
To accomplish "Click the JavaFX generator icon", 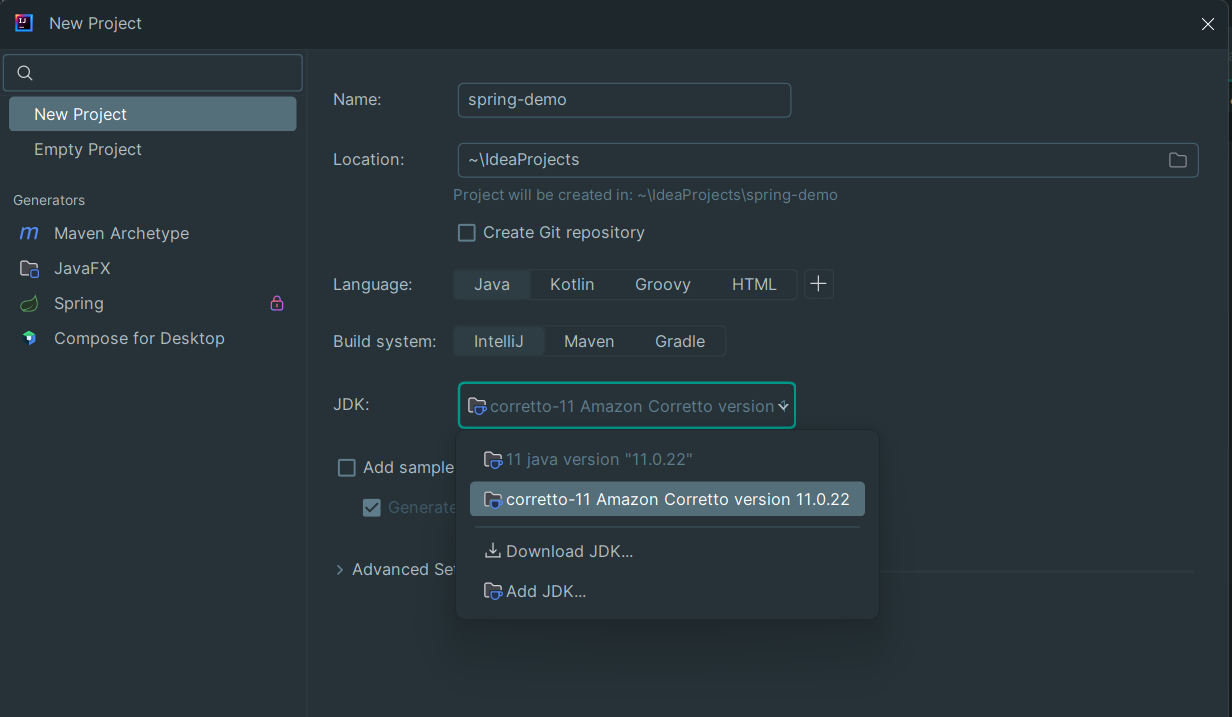I will pos(29,268).
